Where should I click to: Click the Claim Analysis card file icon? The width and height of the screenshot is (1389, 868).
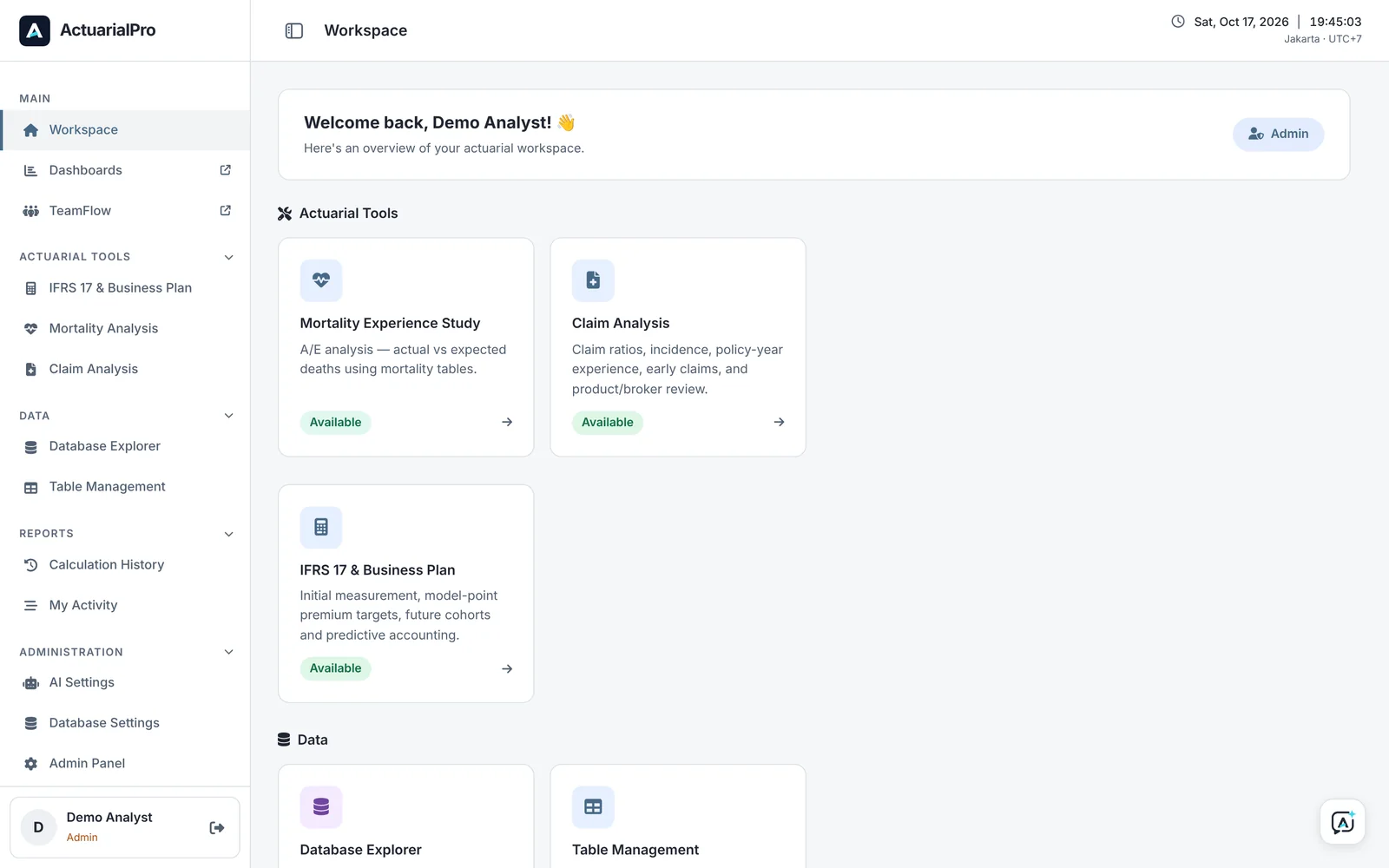point(593,280)
